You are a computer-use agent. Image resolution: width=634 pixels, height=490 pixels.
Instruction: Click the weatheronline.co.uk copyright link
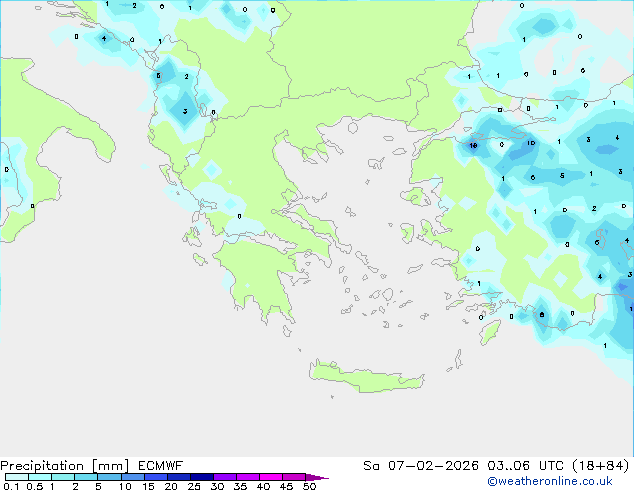pyautogui.click(x=550, y=481)
